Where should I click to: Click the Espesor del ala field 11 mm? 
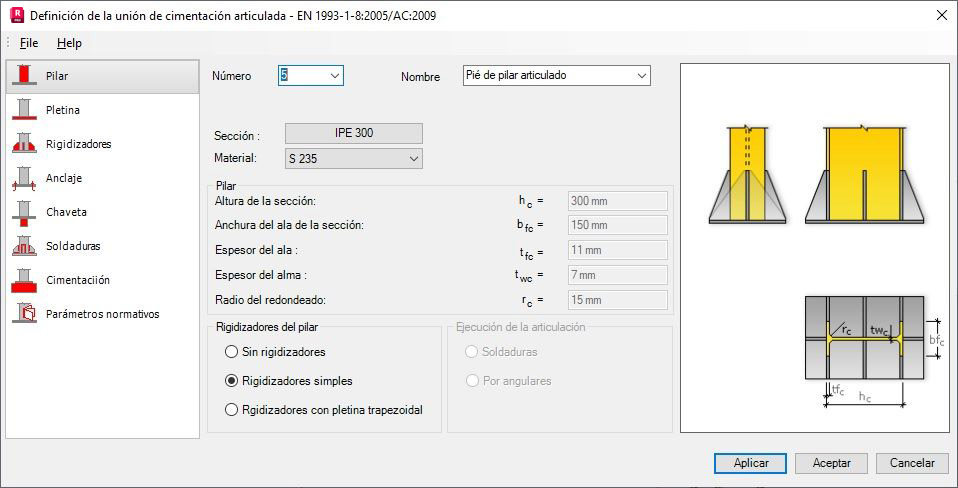(x=618, y=250)
